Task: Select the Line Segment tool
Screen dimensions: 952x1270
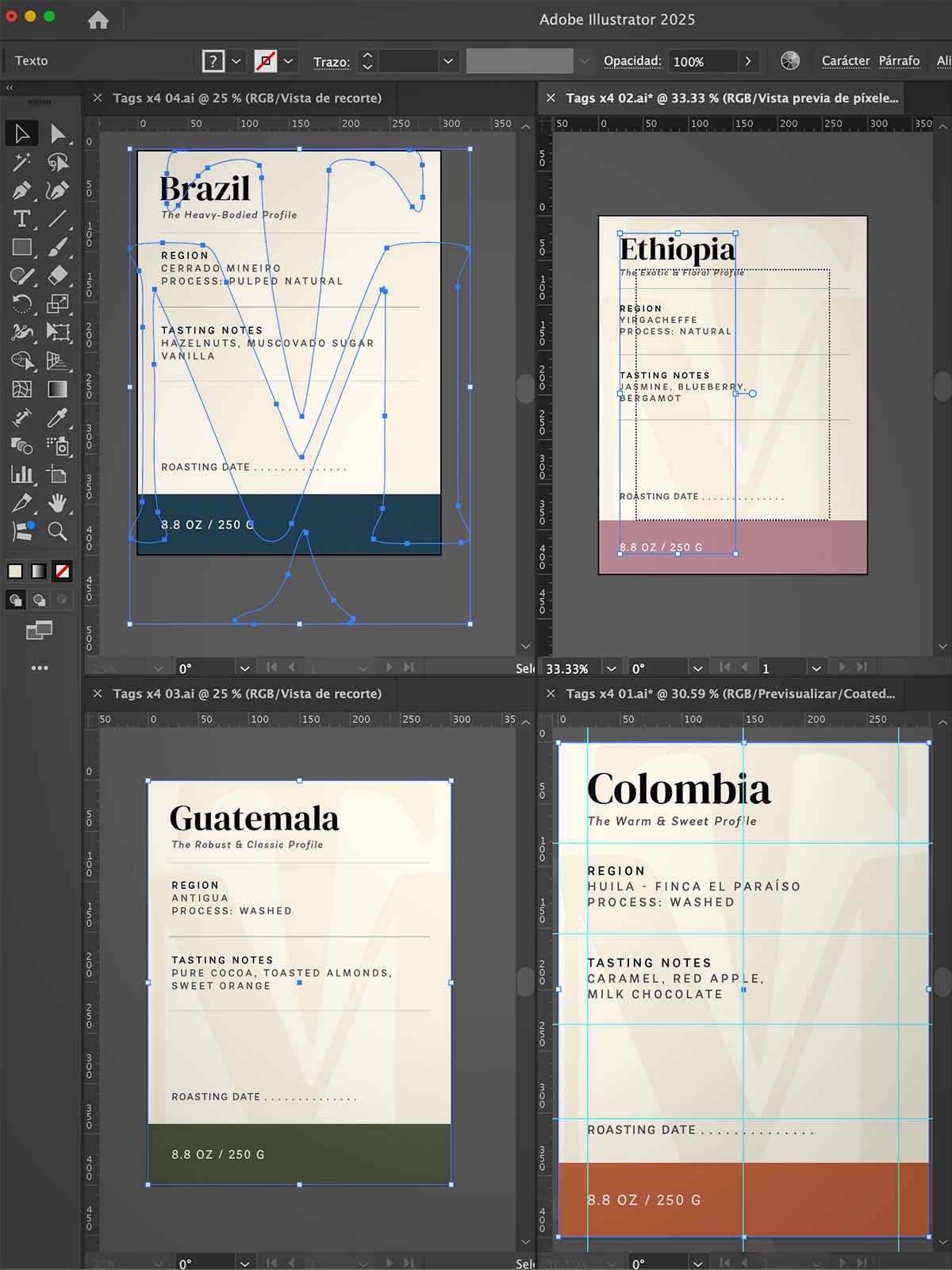Action: pos(58,218)
